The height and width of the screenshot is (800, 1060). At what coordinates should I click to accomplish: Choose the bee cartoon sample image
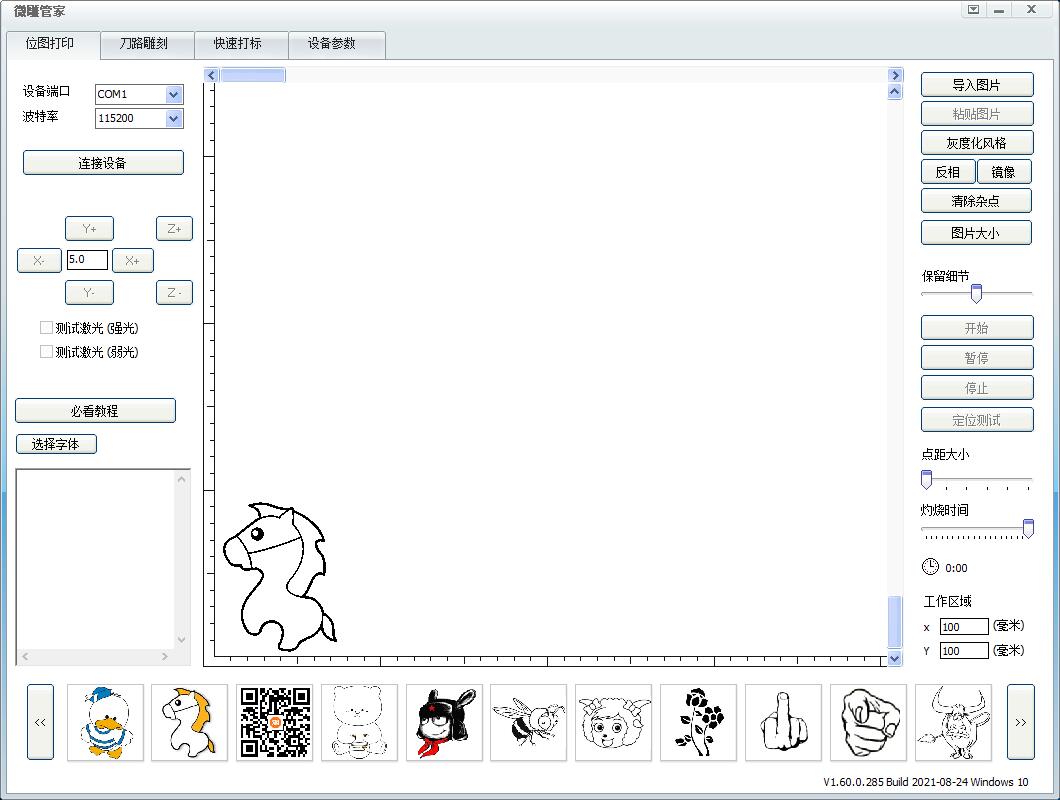click(529, 722)
